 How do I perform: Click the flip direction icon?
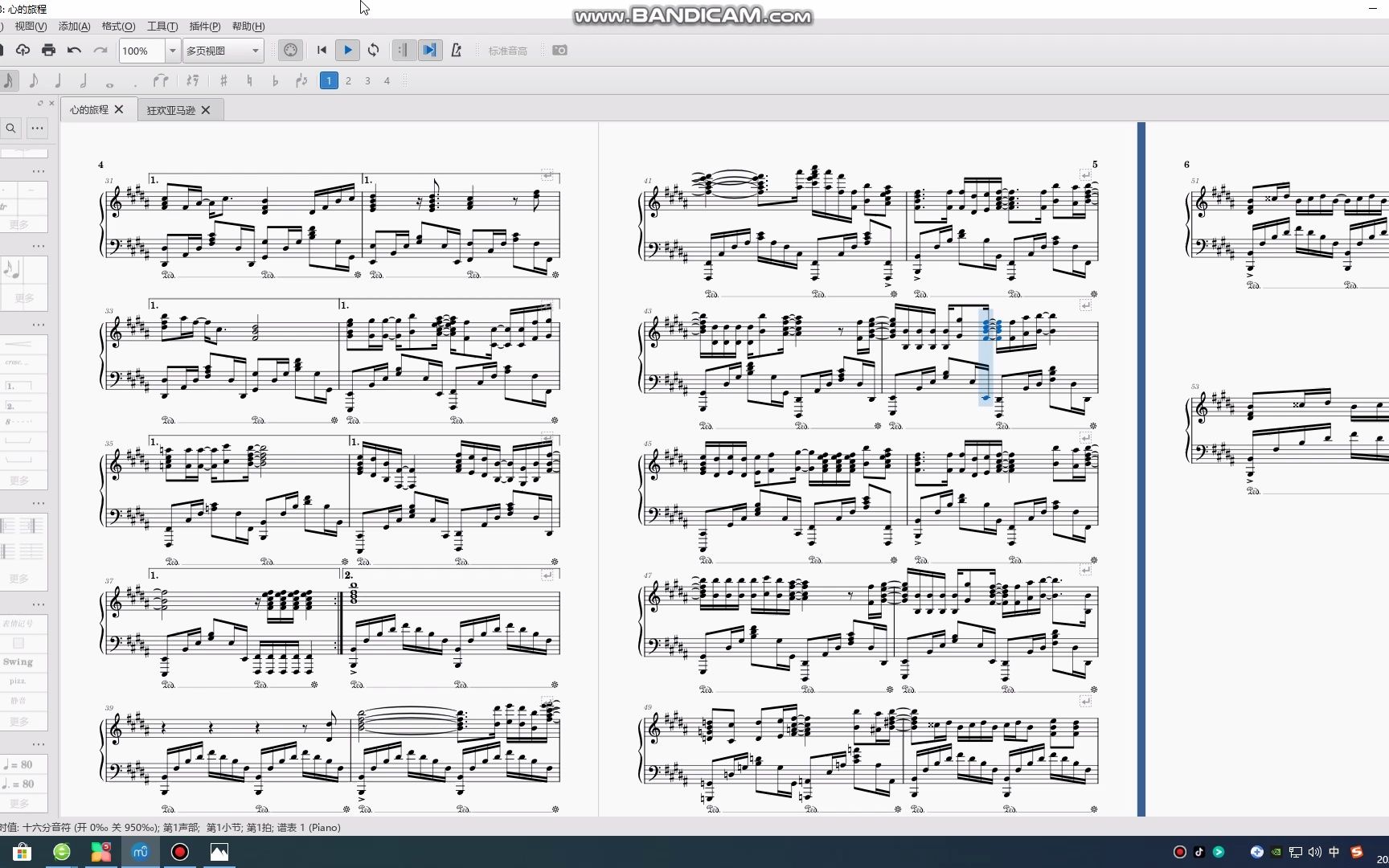tap(301, 80)
